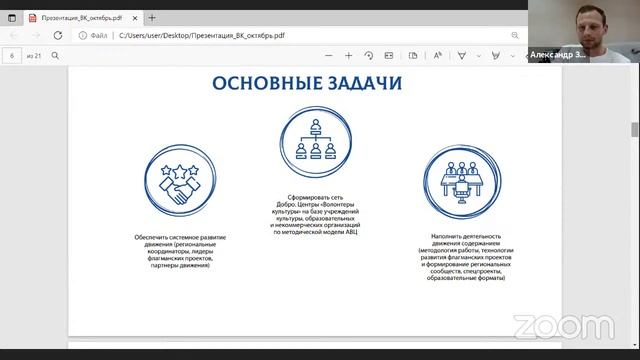The width and height of the screenshot is (640, 360).
Task: Select the Draw pen tool
Action: 462,56
